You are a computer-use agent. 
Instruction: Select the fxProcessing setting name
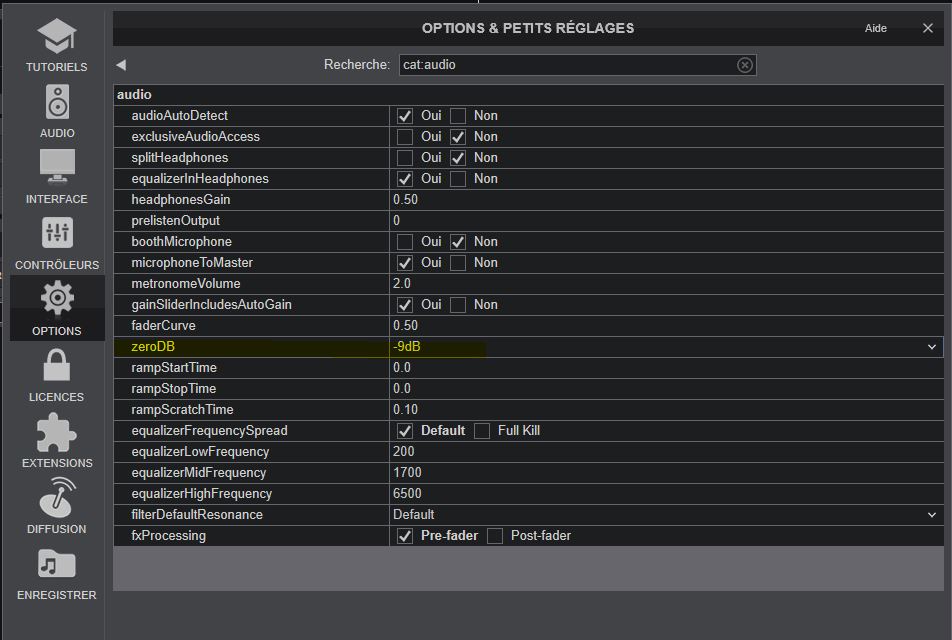(x=169, y=536)
